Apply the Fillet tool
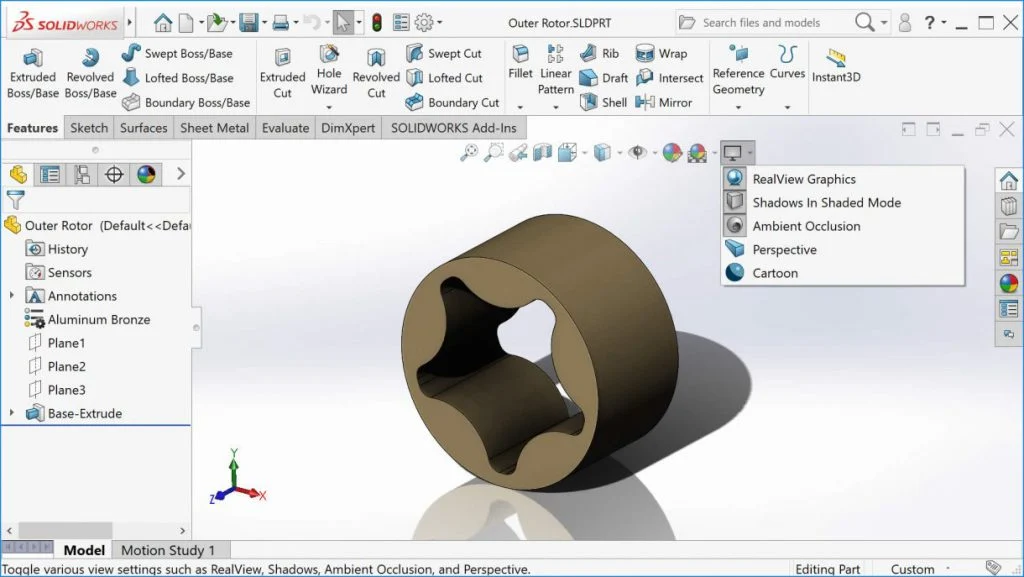Image resolution: width=1024 pixels, height=577 pixels. (520, 63)
